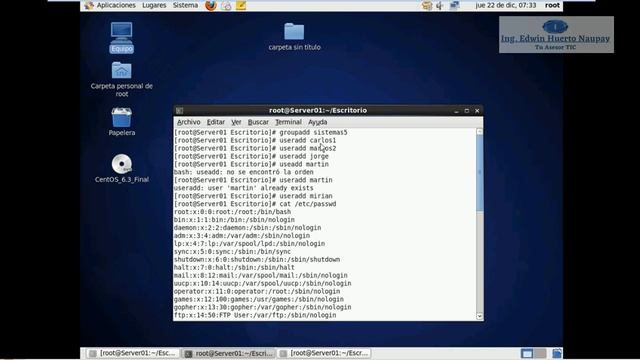The height and width of the screenshot is (360, 640).
Task: Open the Sistema menu
Action: coord(185,5)
